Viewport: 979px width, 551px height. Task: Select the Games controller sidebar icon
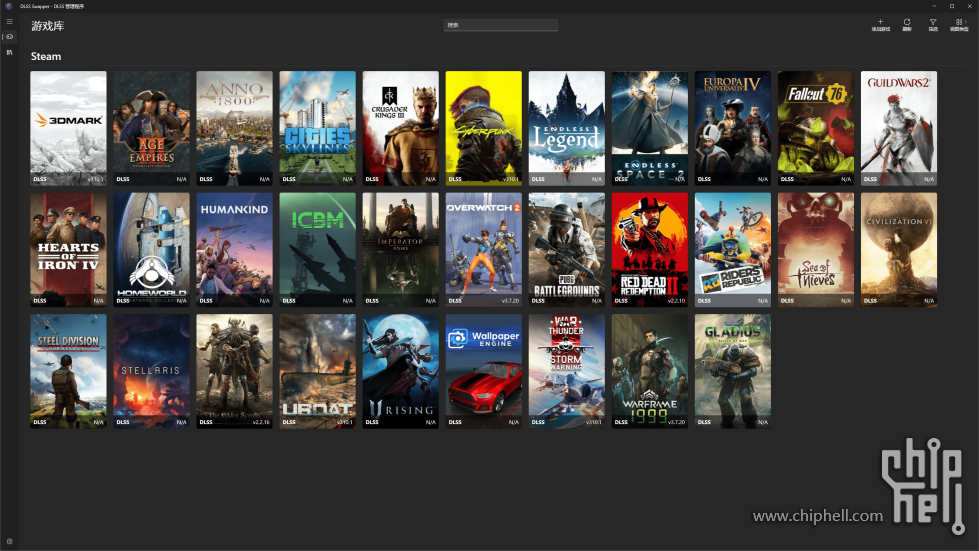pos(9,37)
